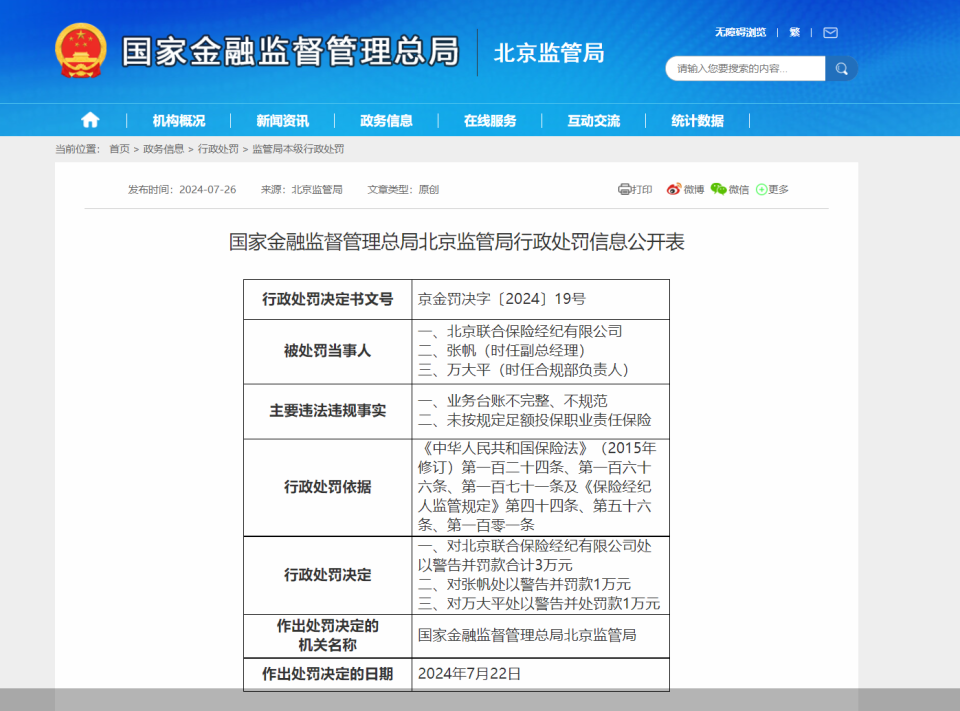Click the 作出处罚决定的机关名称 header cell
Viewport: 960px width, 711px height.
click(328, 636)
